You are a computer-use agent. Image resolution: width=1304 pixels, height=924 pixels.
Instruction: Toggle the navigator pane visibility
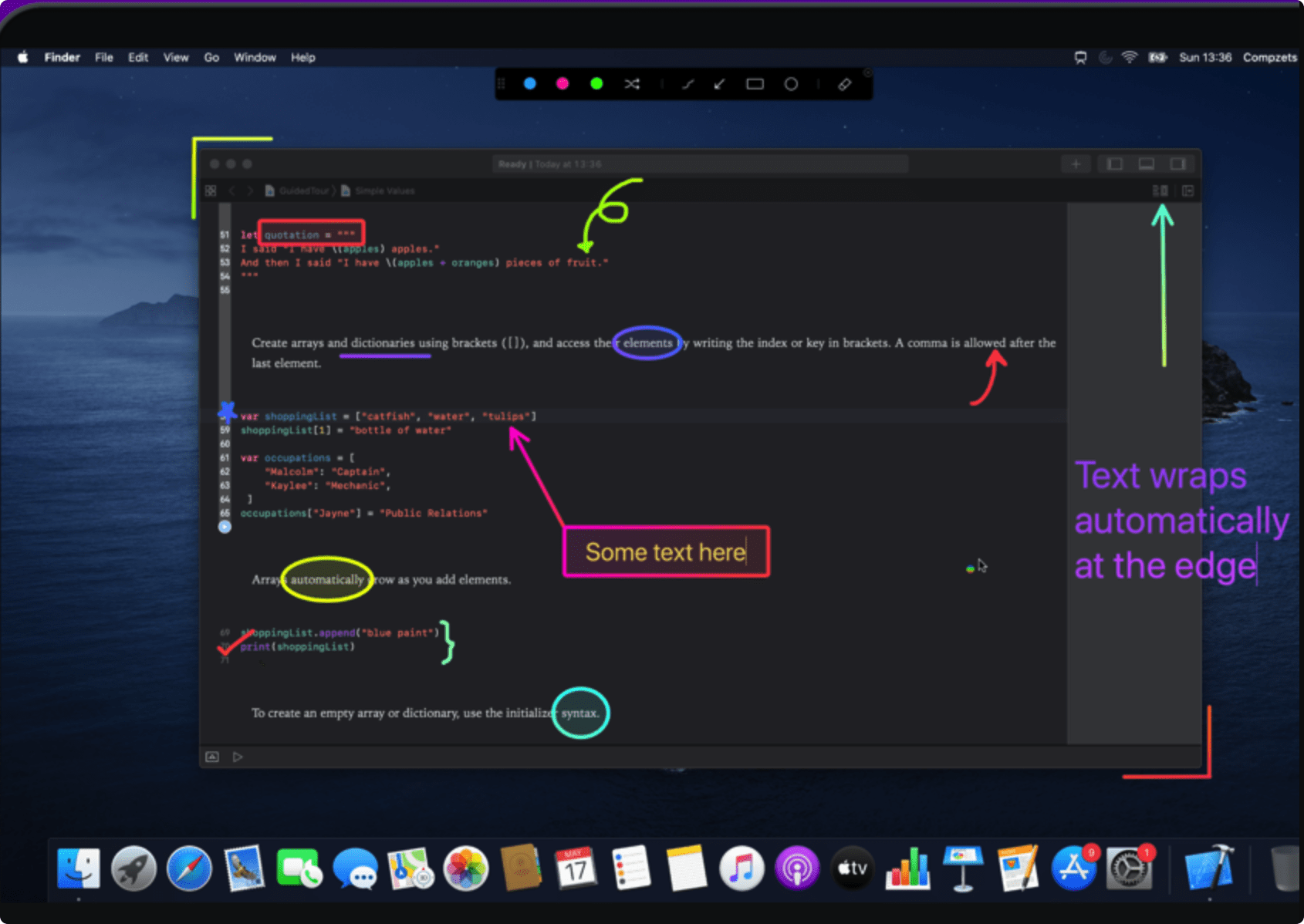pos(1113,164)
